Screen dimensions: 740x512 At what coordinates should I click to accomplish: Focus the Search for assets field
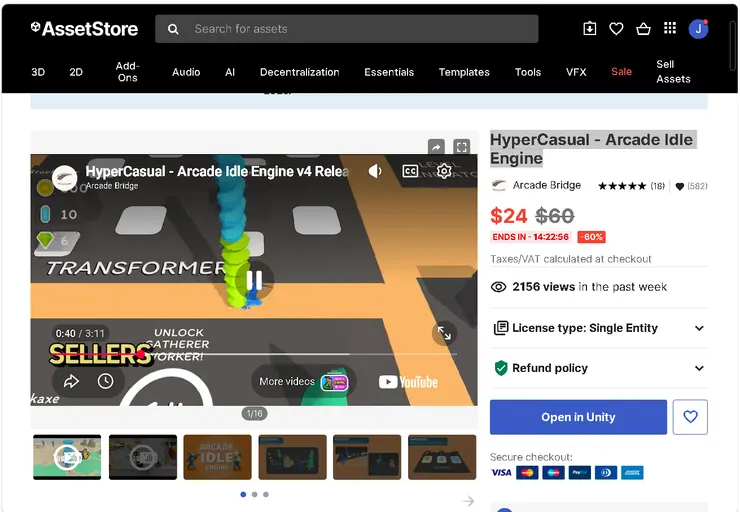coord(346,29)
